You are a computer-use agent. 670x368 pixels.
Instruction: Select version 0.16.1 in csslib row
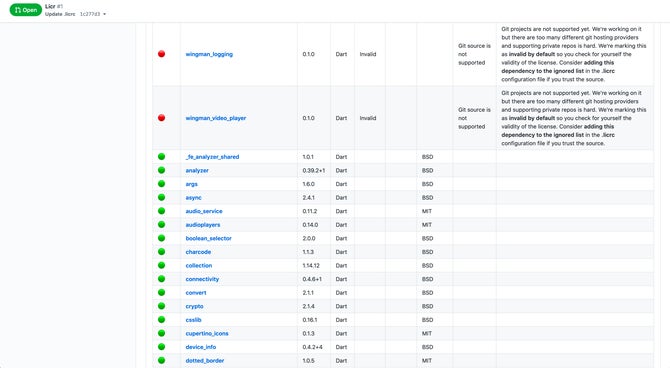(310, 320)
